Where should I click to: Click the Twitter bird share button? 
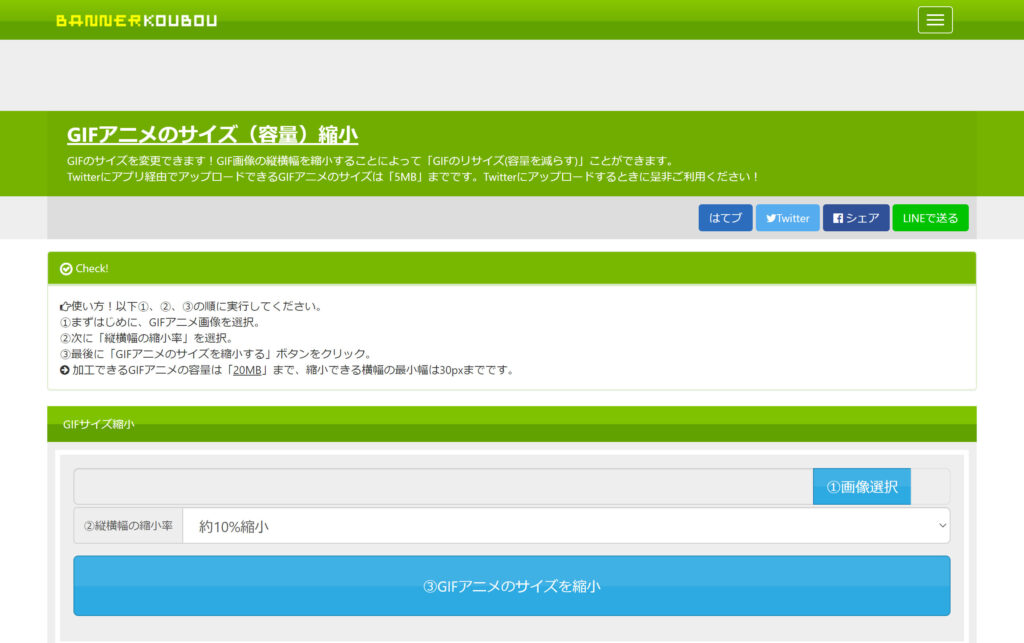click(x=787, y=218)
